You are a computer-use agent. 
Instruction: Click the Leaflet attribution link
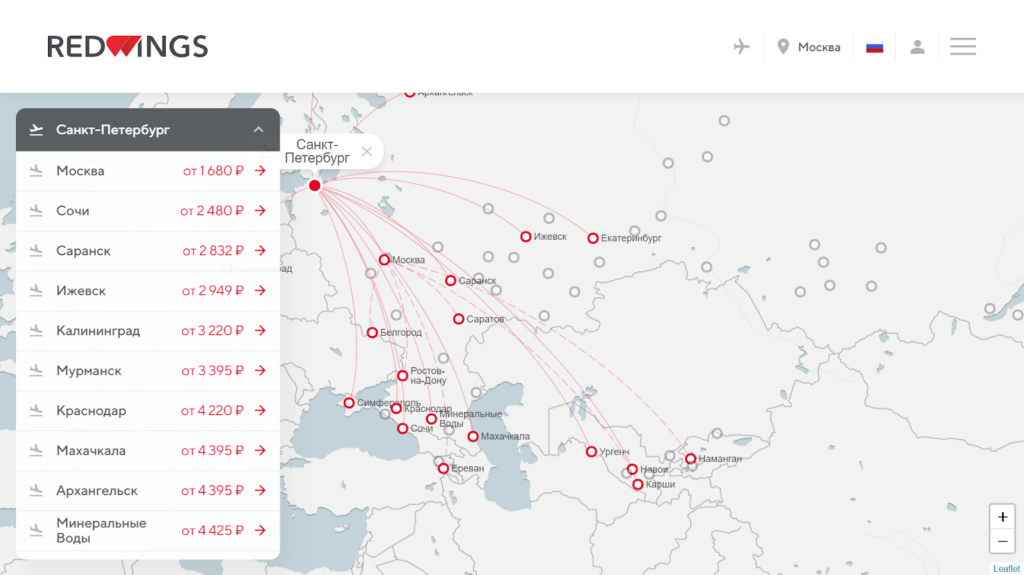pos(1006,569)
